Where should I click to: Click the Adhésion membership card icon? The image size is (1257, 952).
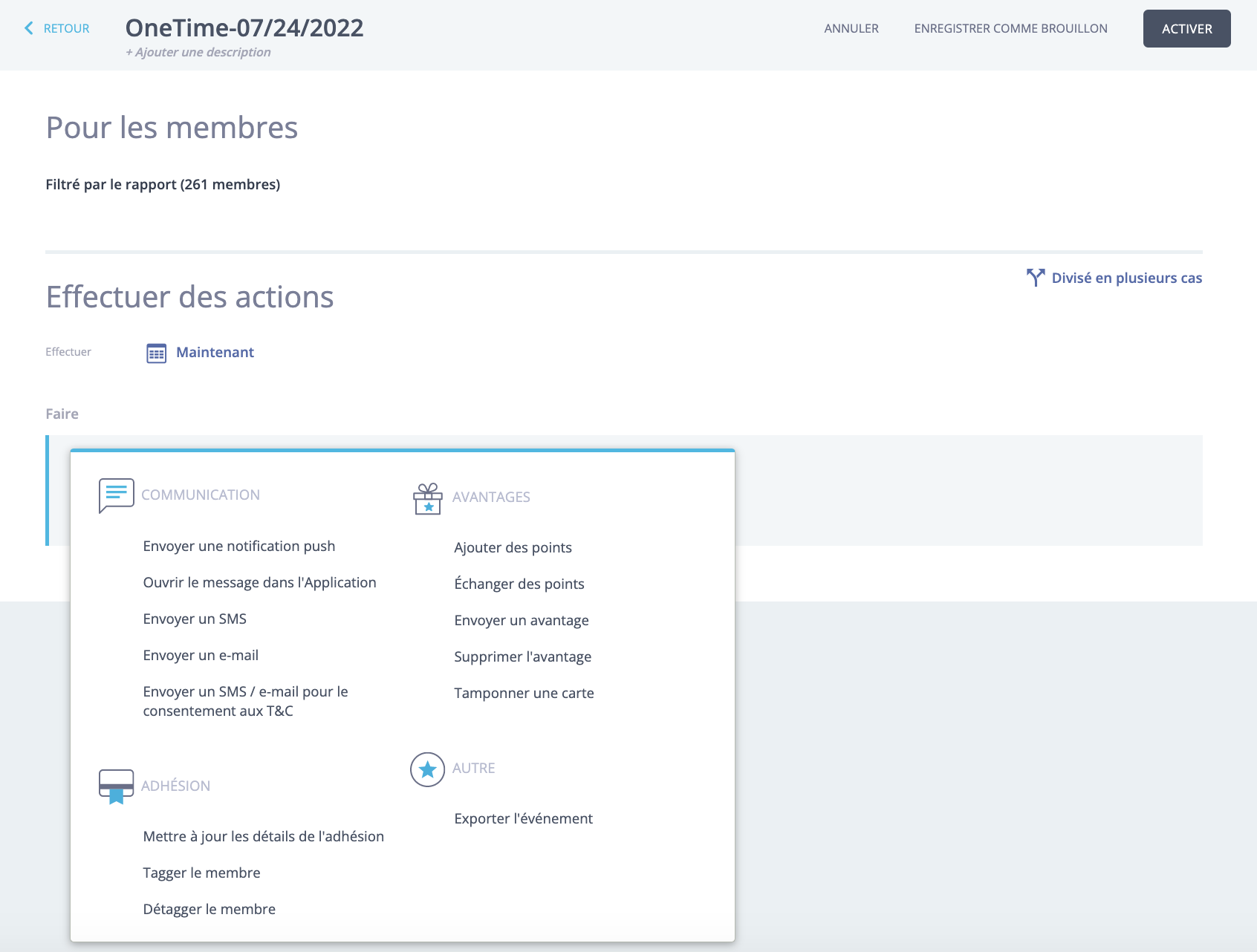117,786
